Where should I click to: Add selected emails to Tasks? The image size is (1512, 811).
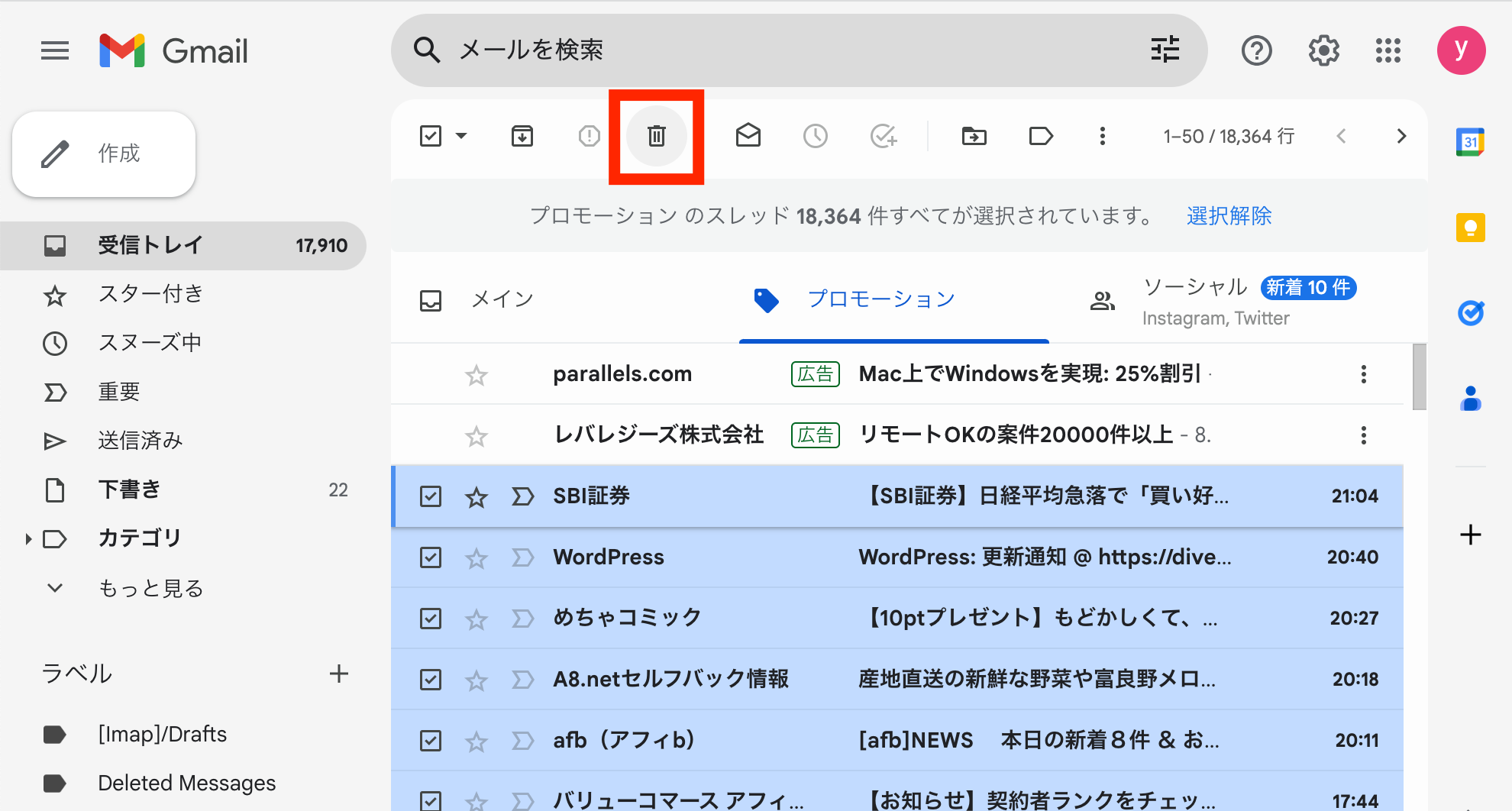coord(884,136)
